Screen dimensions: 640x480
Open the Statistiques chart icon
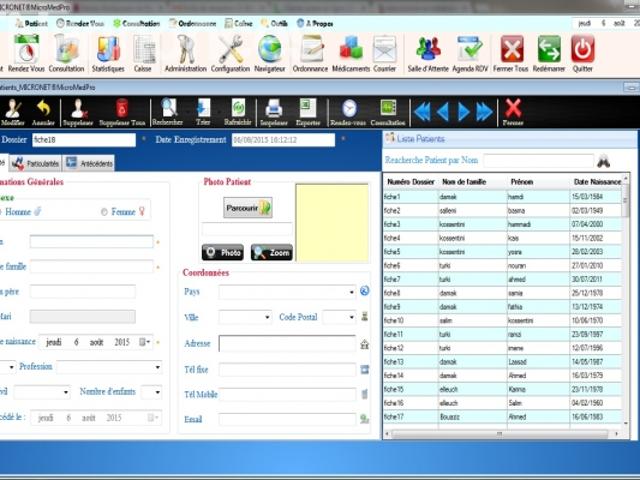click(108, 53)
